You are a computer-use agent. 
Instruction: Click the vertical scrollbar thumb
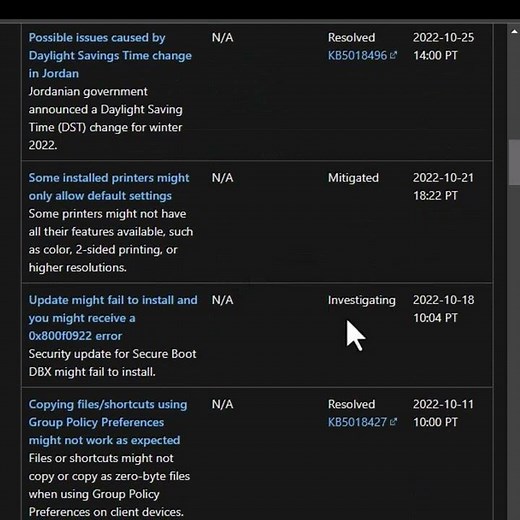click(514, 162)
